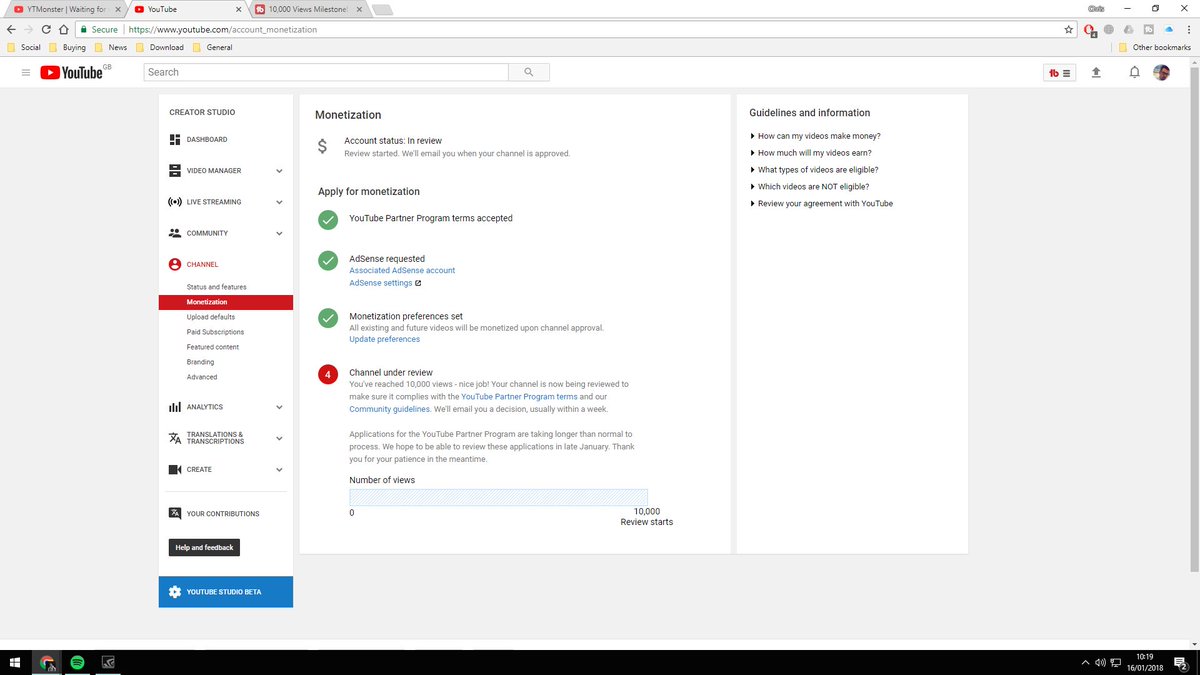Click the Translations & Transcriptions icon
The height and width of the screenshot is (675, 1200).
click(175, 438)
